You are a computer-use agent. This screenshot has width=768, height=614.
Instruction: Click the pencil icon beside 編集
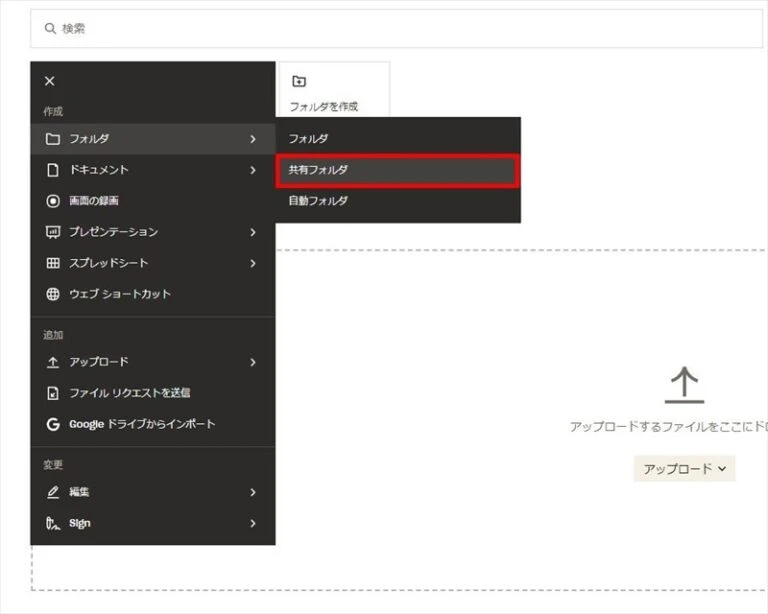pos(52,492)
